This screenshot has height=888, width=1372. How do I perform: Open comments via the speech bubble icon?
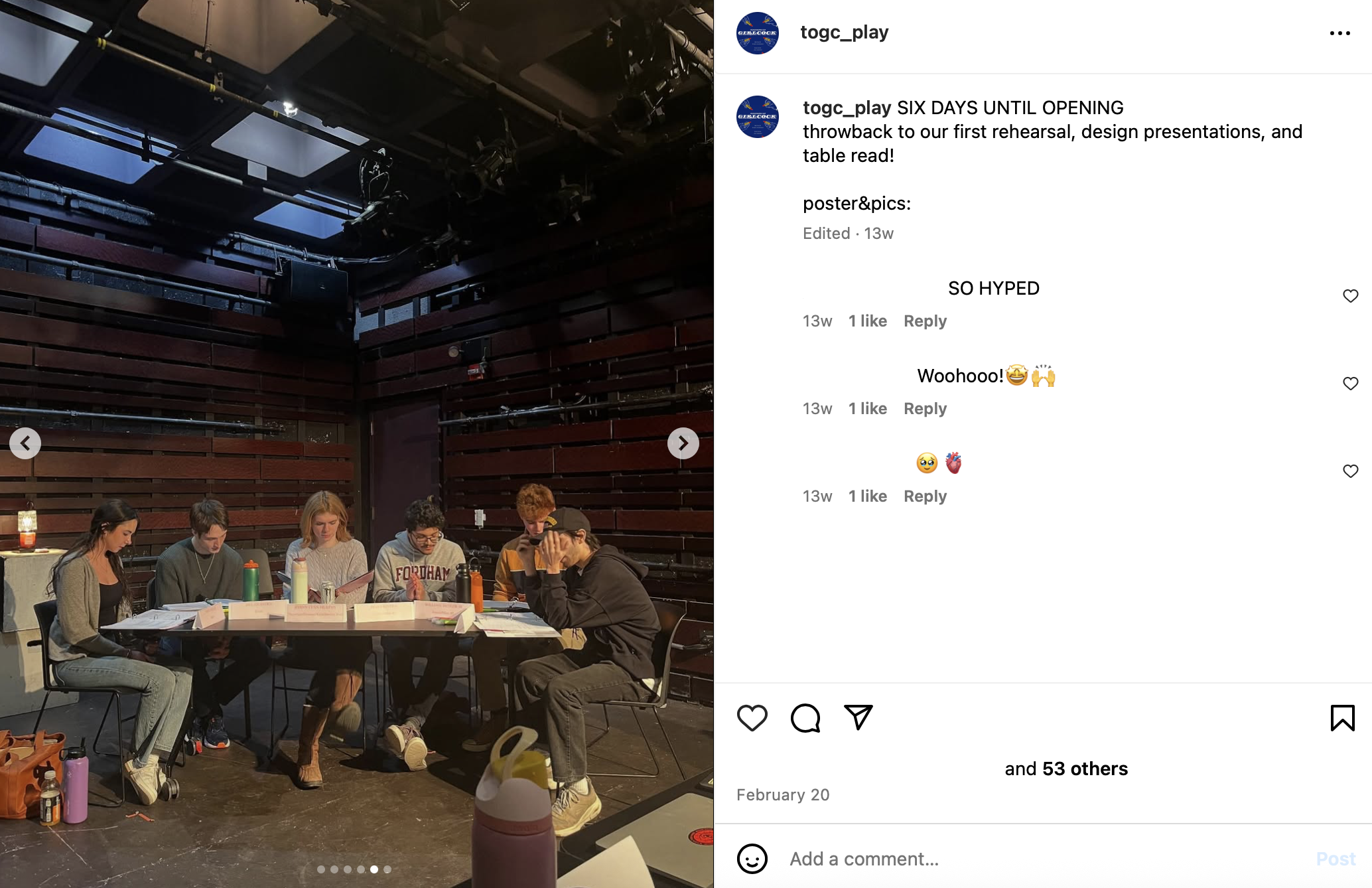(805, 717)
